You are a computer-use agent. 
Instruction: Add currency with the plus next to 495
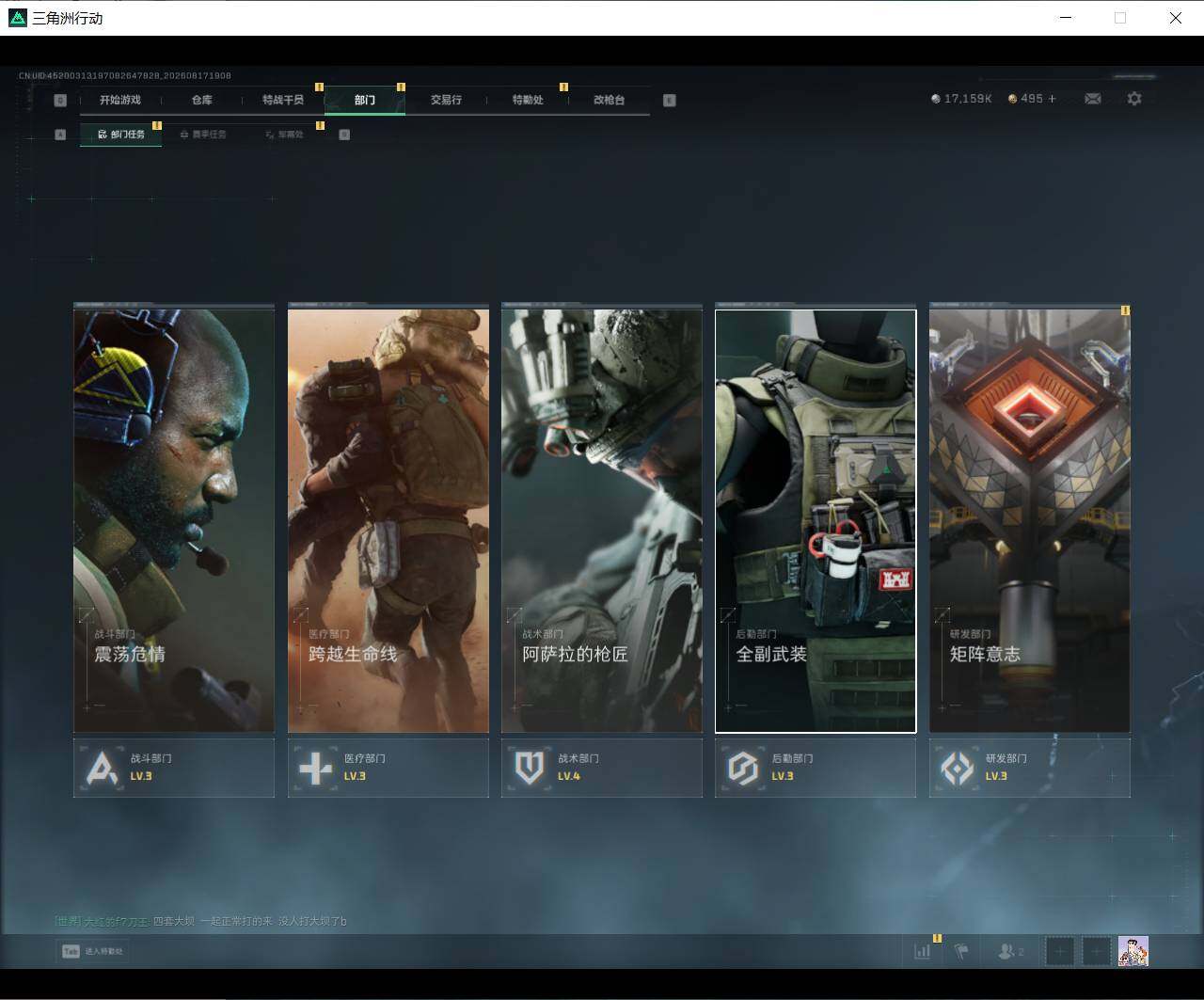point(1052,99)
